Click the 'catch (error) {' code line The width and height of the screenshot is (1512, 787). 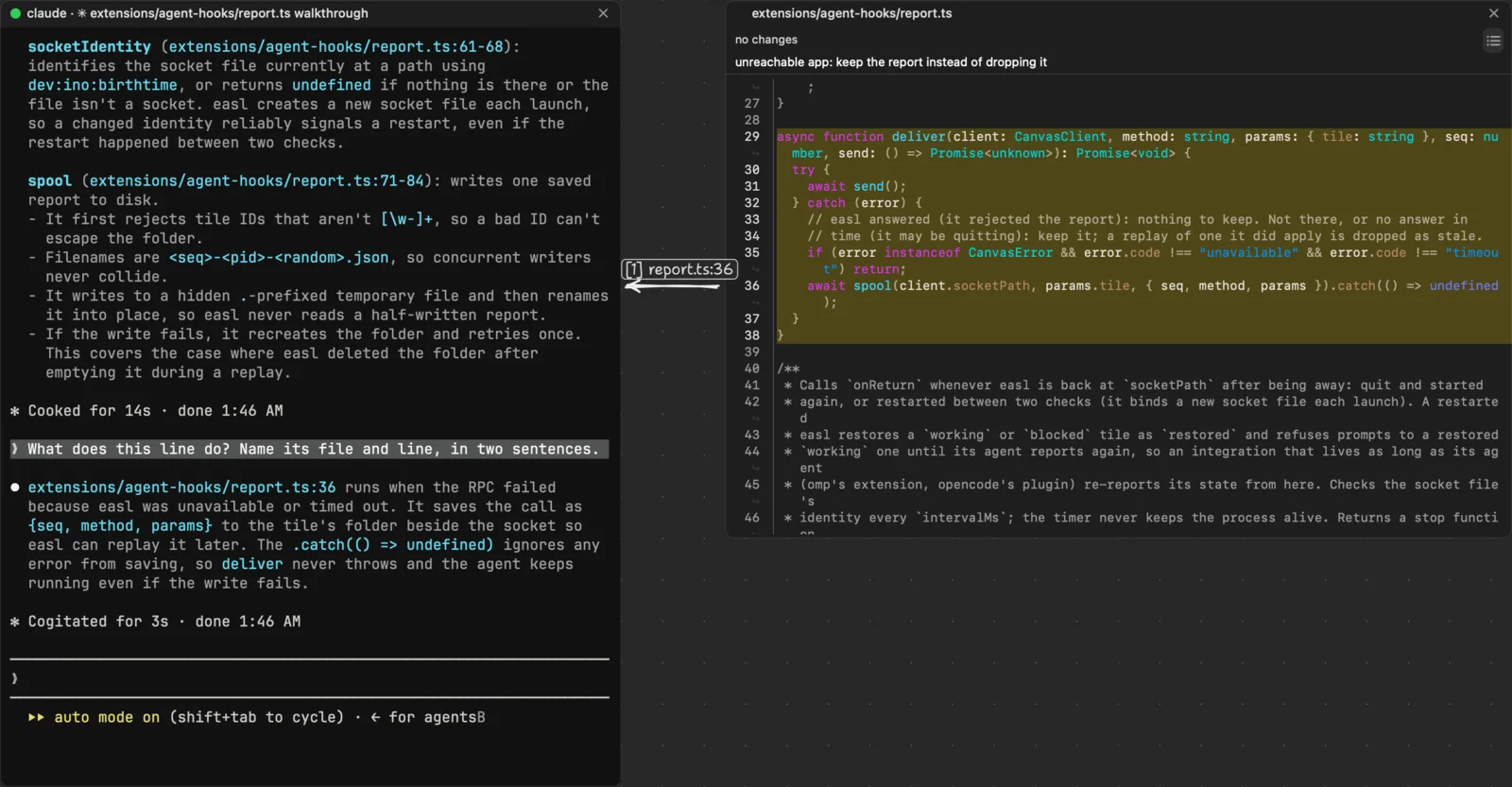(857, 202)
